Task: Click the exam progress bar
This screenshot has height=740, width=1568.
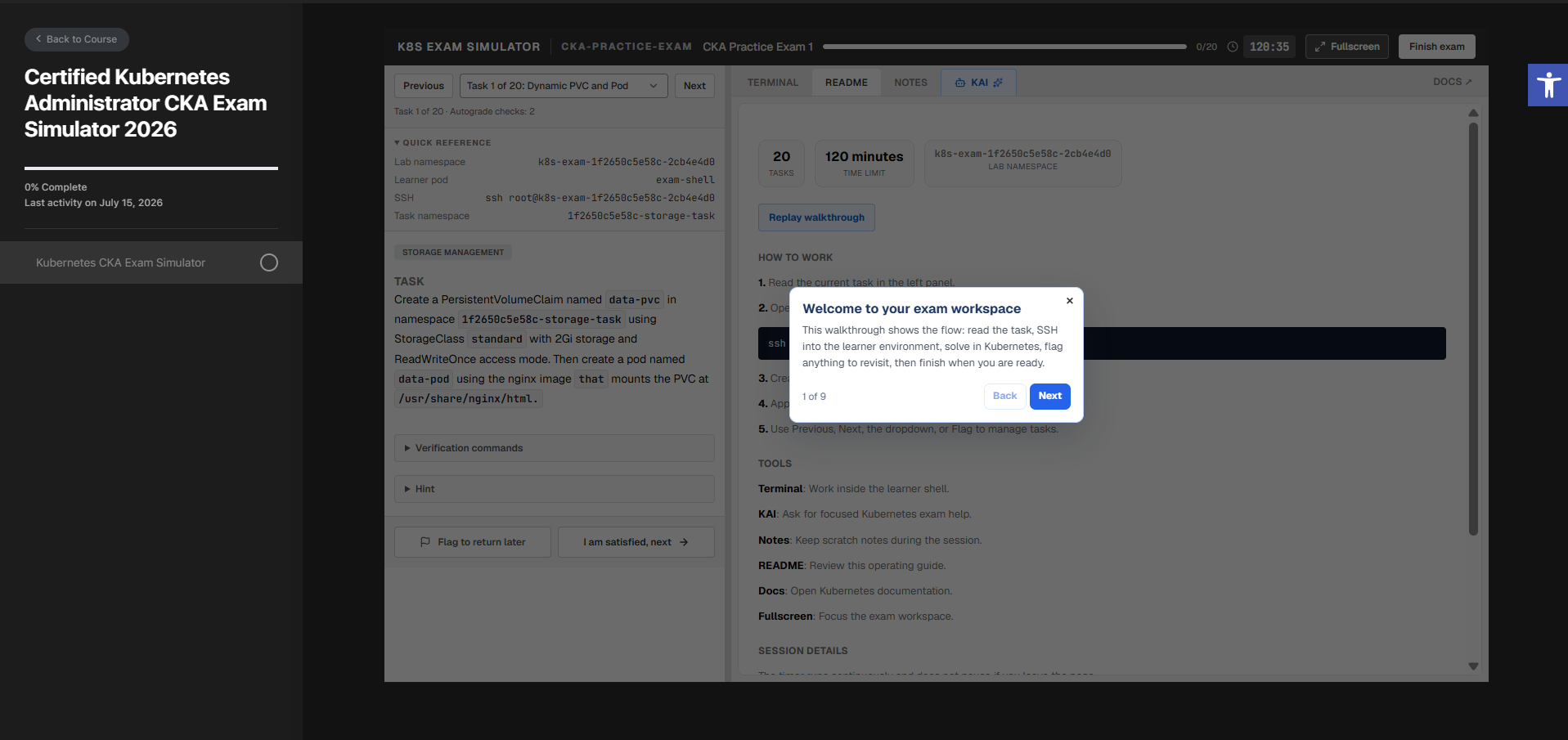Action: click(1004, 47)
